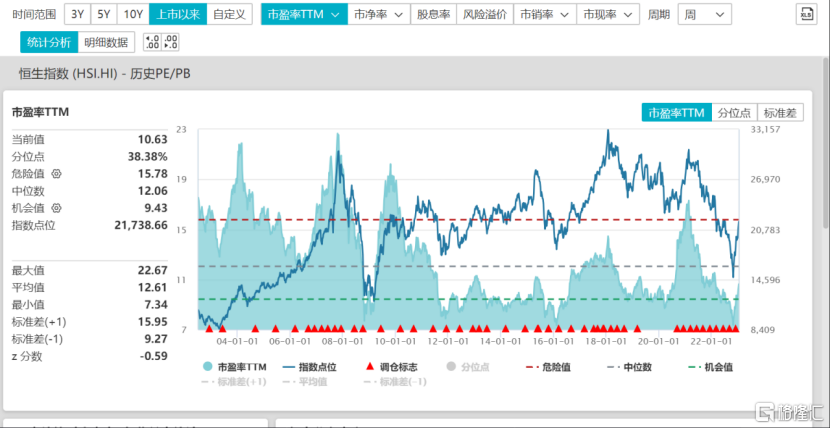Click the 指数点位 21,738.66 value
830x429 pixels.
click(x=141, y=225)
